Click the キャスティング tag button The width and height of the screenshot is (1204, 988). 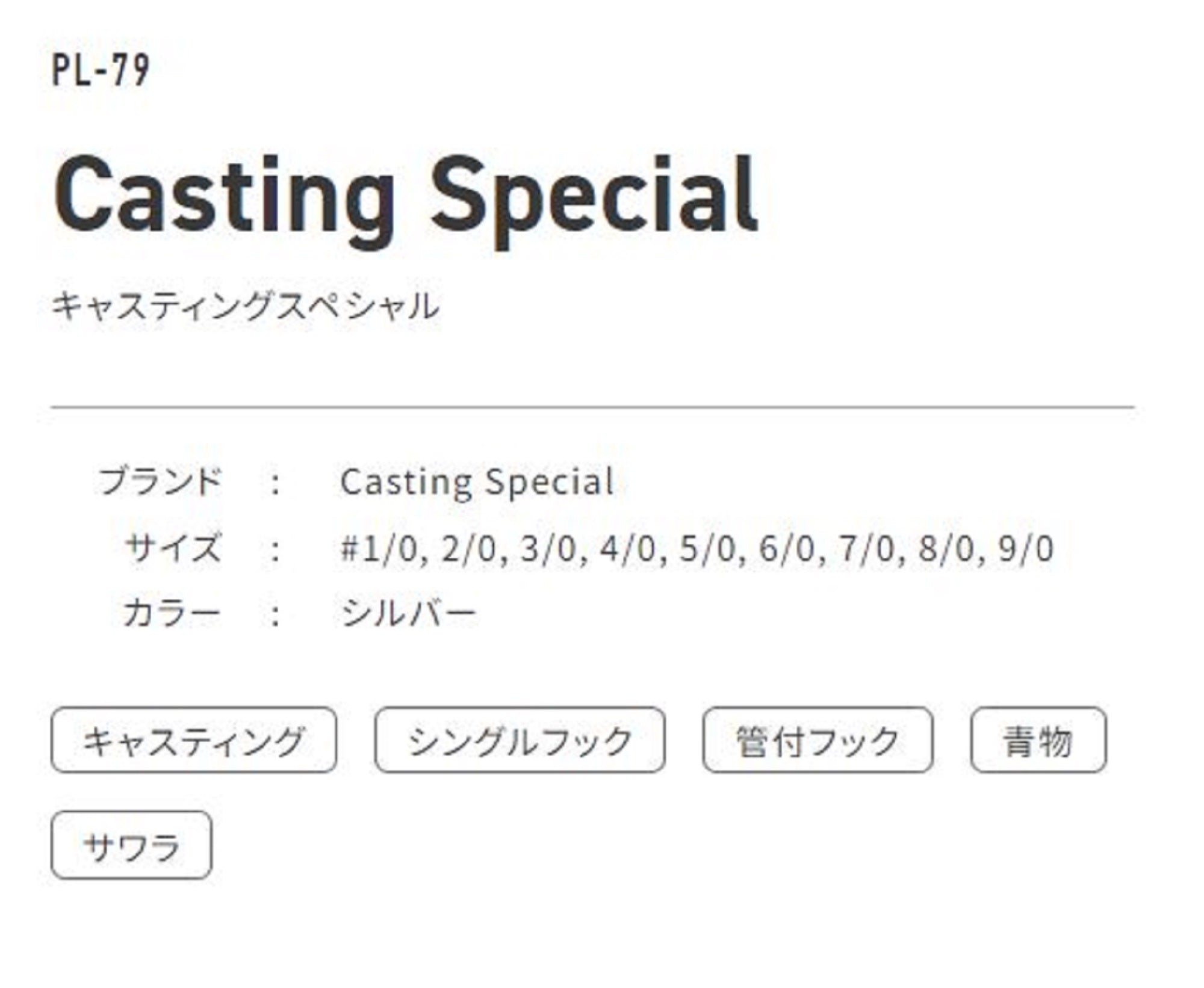(193, 740)
